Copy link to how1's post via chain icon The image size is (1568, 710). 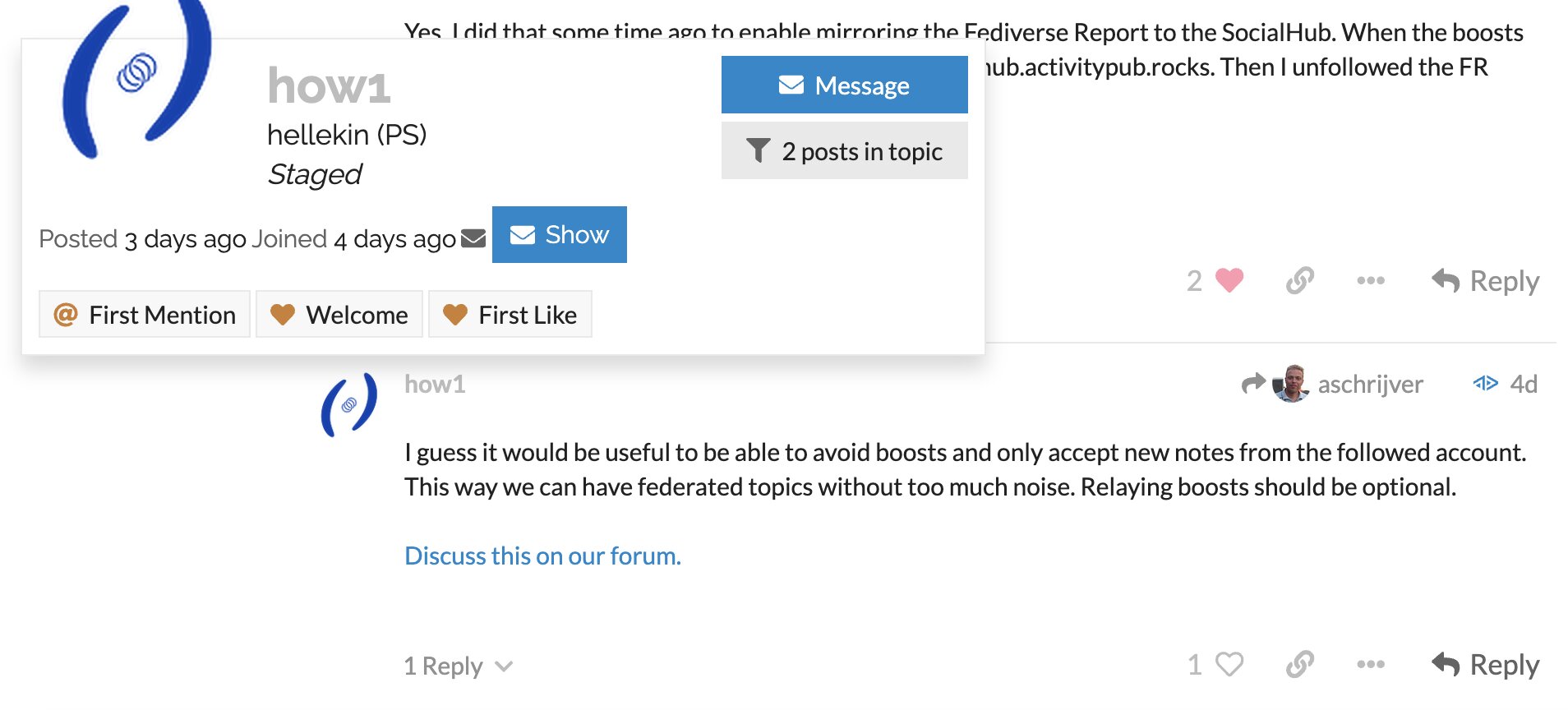[x=1300, y=664]
